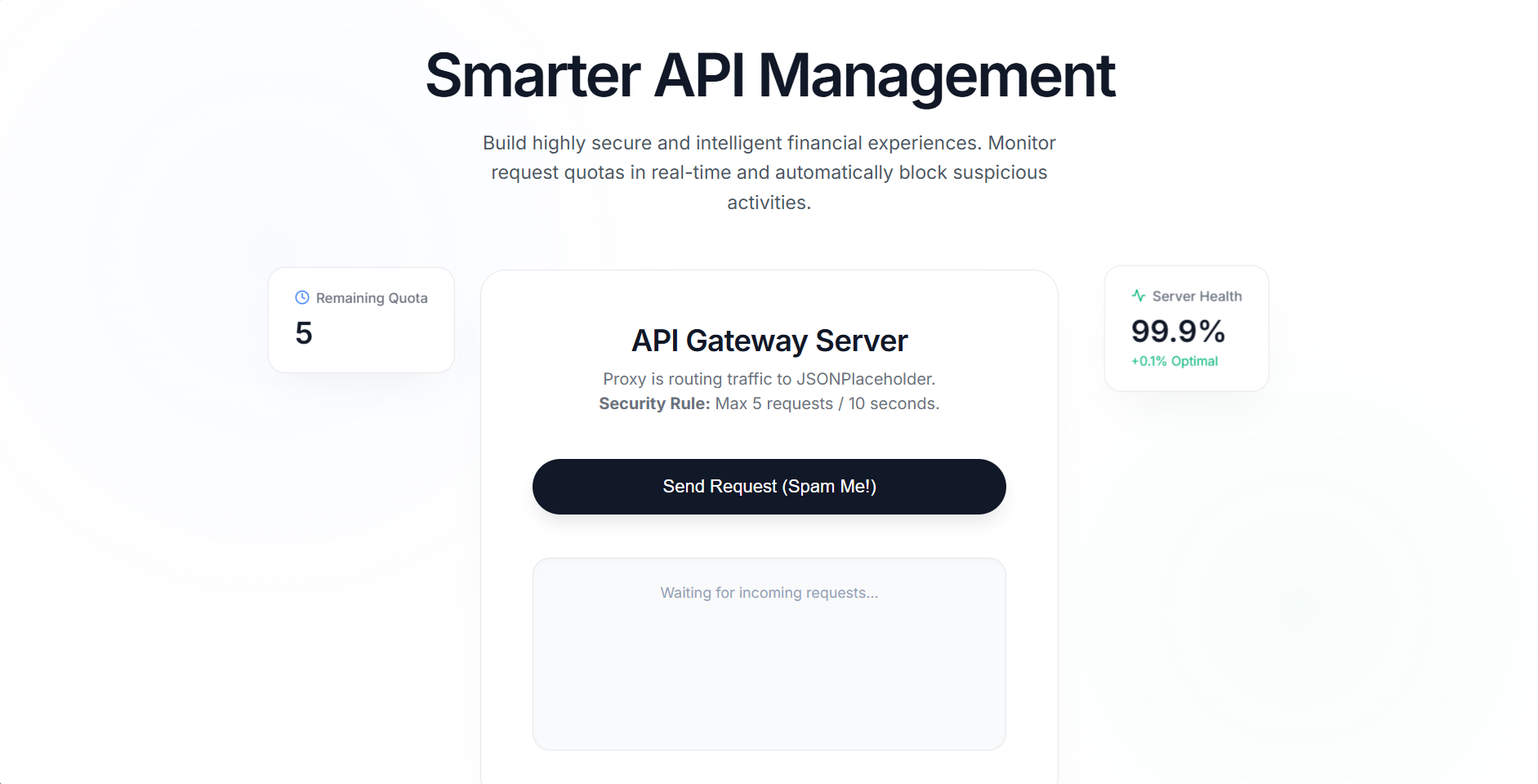Screen dimensions: 1538x784
Task: Click the Waiting for incoming requests log area
Action: tap(769, 654)
